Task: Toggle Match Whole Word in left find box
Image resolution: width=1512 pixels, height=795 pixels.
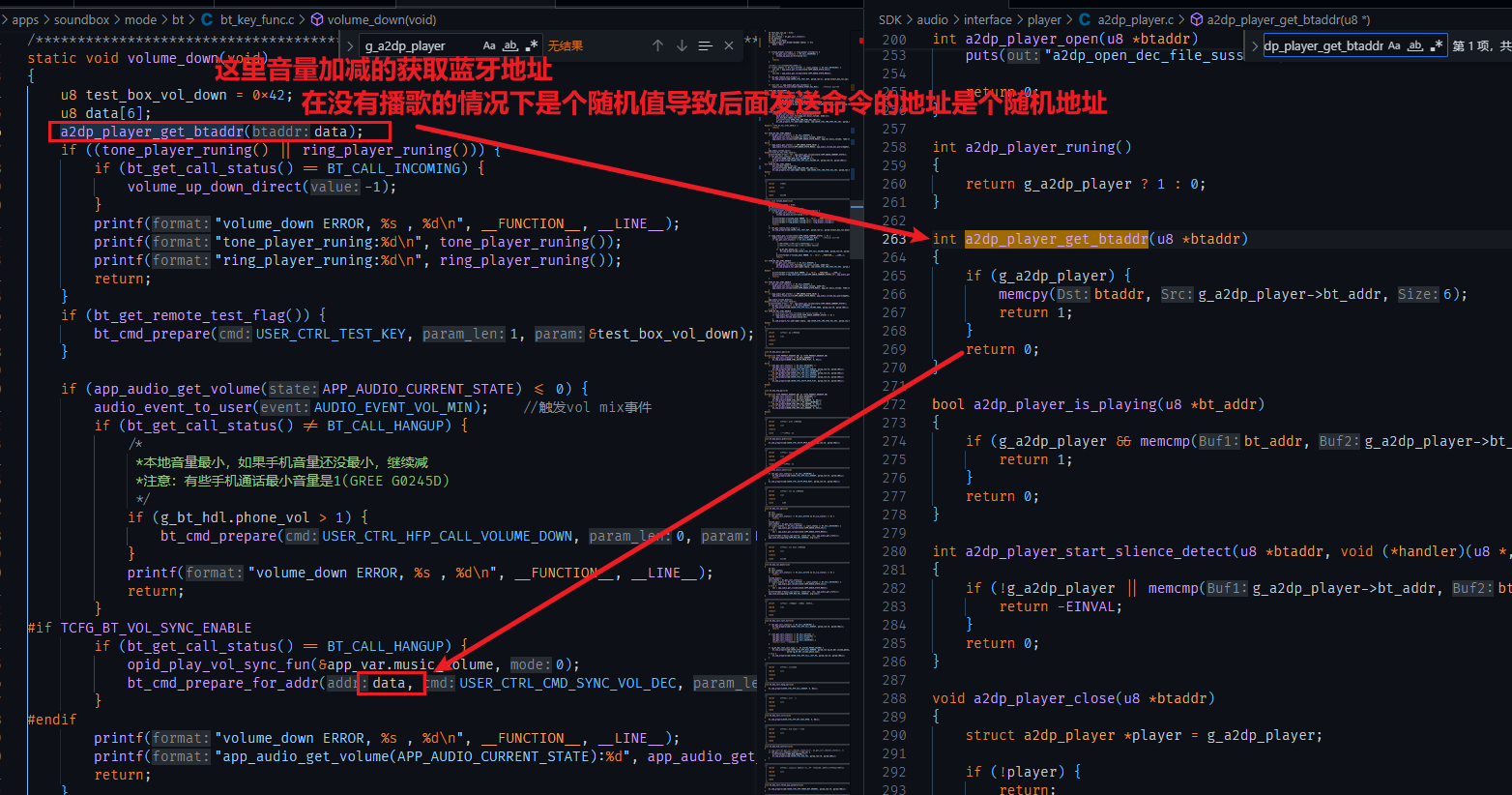Action: [x=510, y=45]
